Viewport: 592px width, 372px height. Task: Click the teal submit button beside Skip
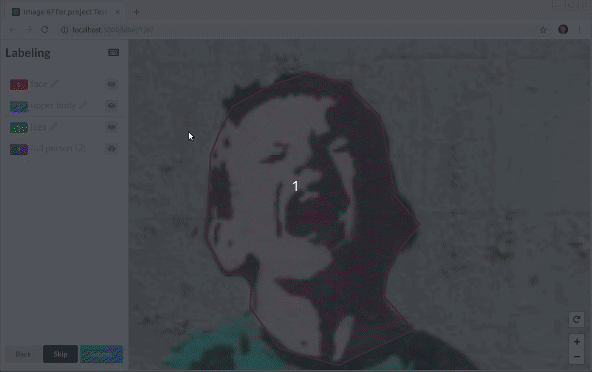(101, 354)
